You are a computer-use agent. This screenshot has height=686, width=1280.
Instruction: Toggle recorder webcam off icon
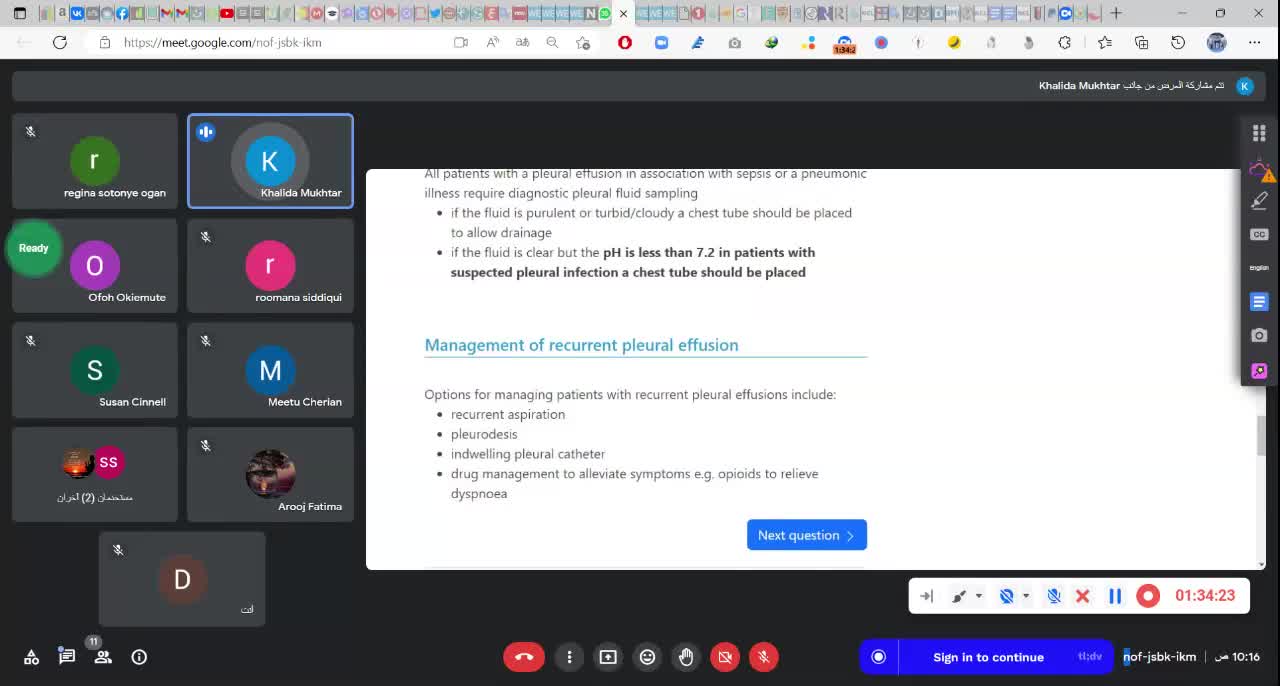[x=1007, y=596]
